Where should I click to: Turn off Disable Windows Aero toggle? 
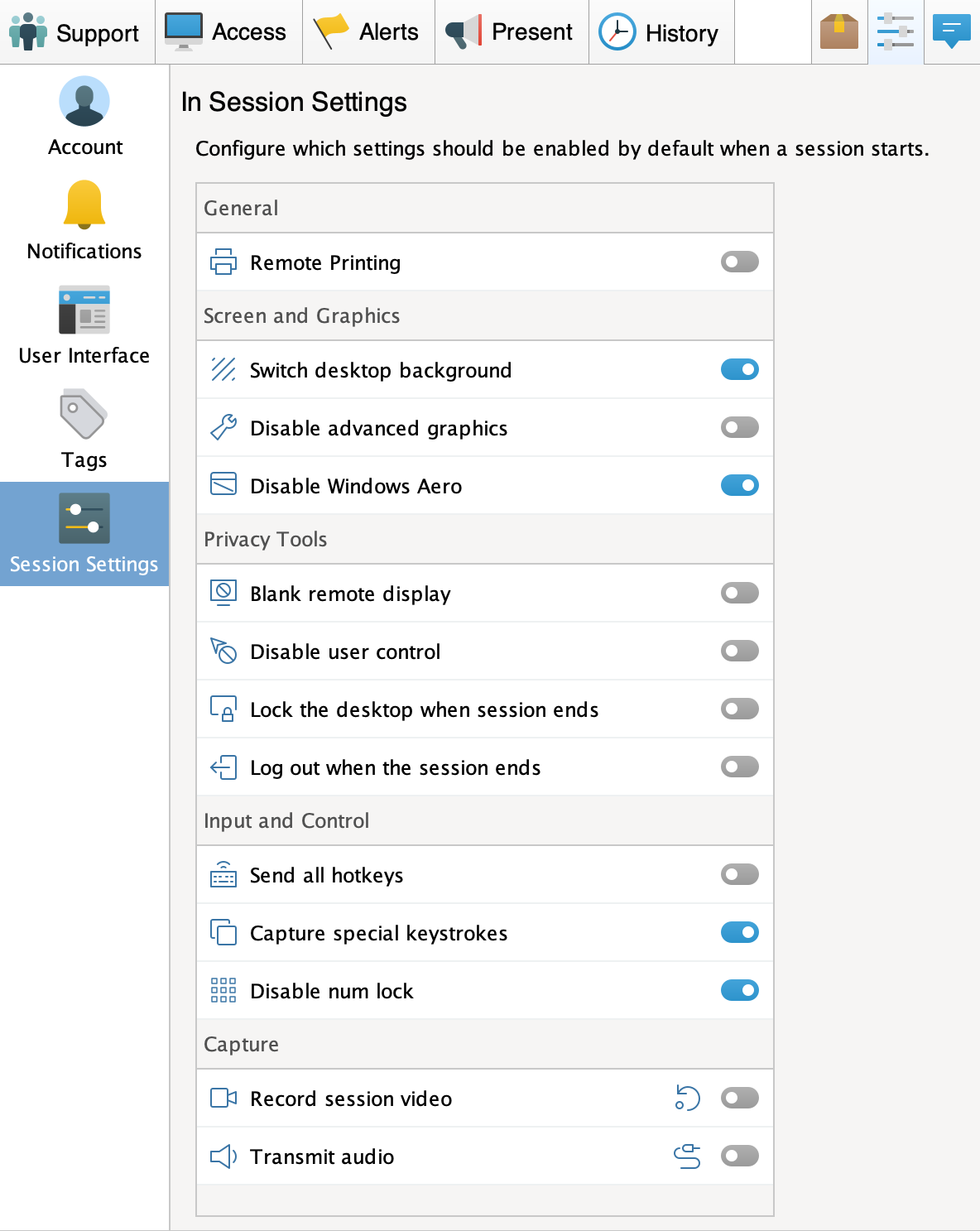click(x=740, y=485)
